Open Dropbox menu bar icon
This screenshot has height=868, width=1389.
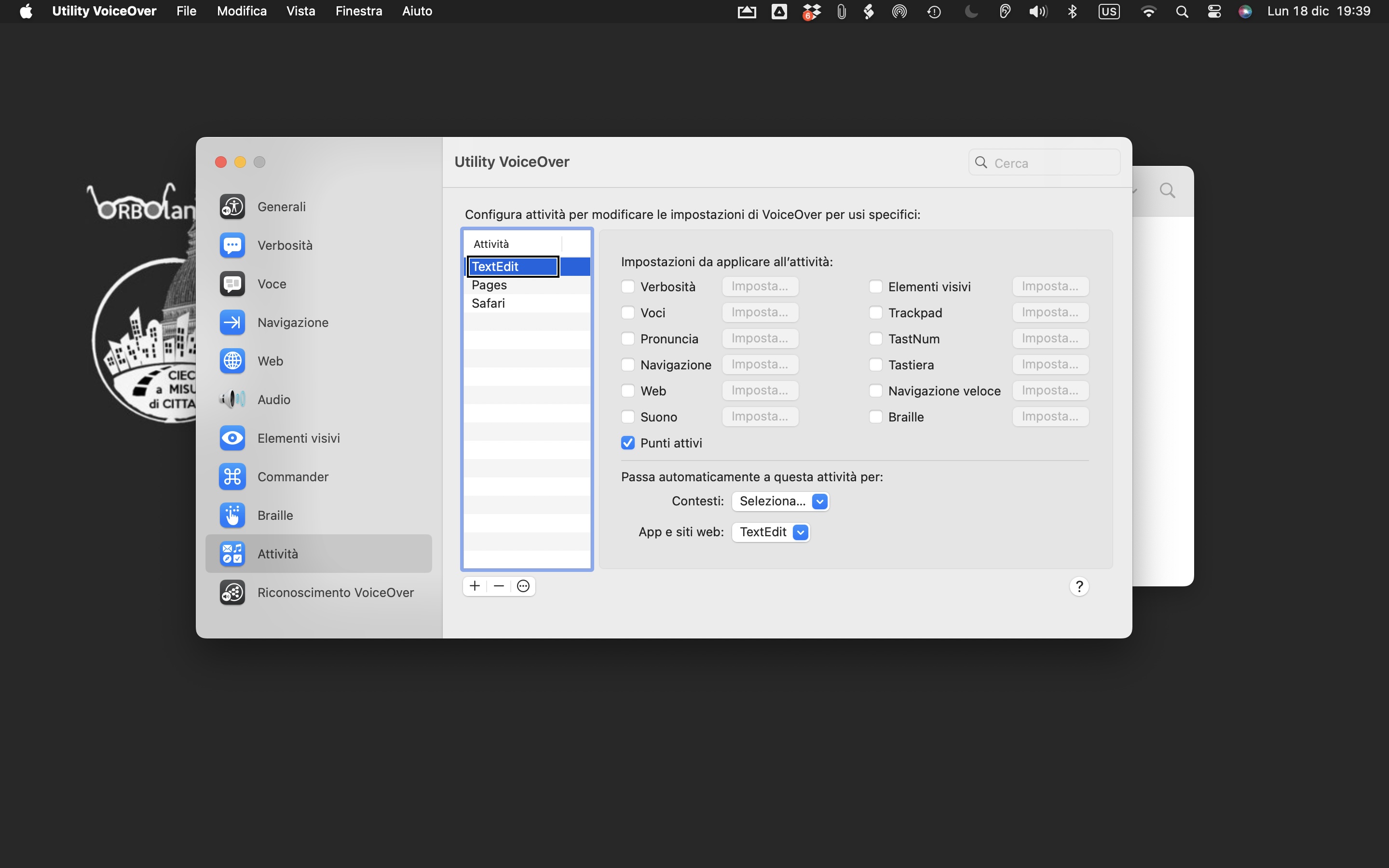pos(812,12)
